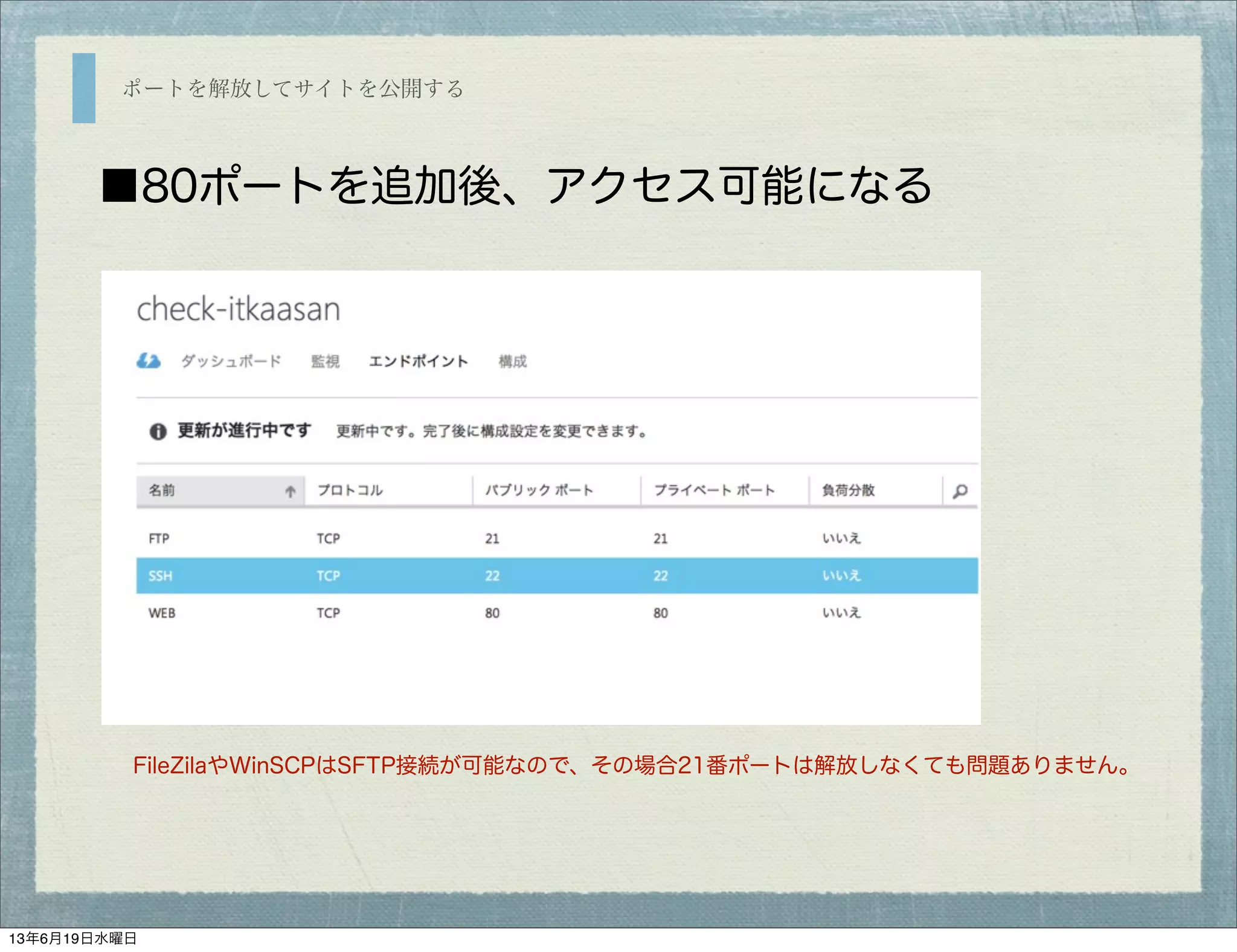Click いいえ in the FTP row
The image size is (1237, 952).
pyautogui.click(x=841, y=538)
